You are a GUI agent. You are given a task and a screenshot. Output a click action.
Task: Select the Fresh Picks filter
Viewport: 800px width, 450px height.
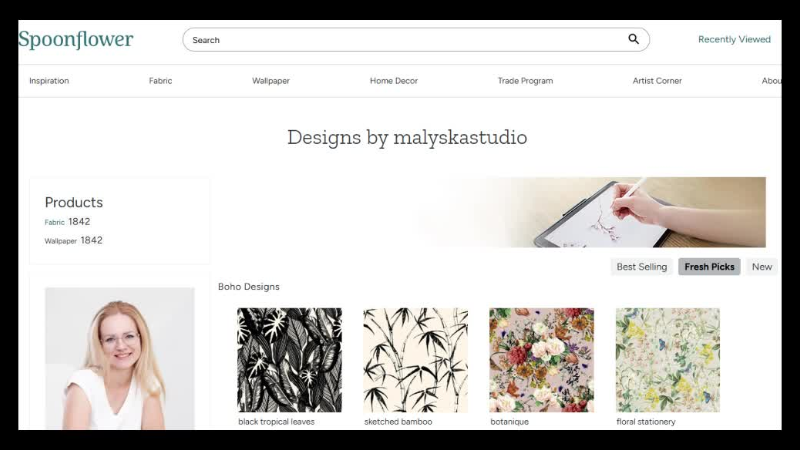pos(709,267)
